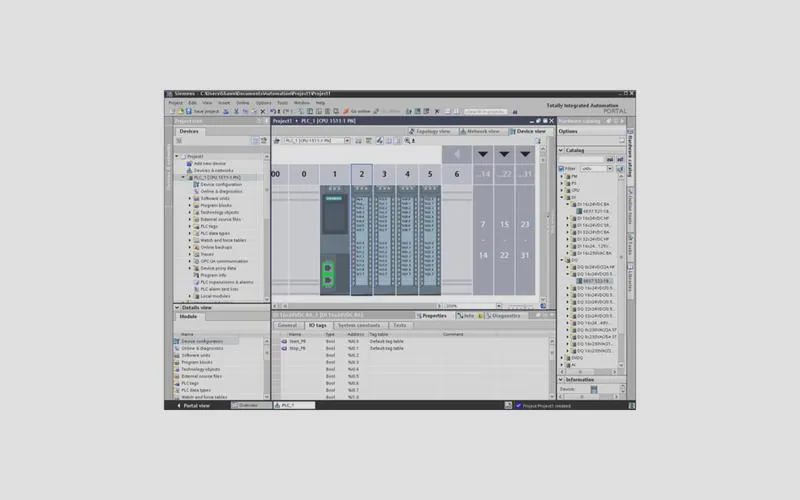Screen dimensions: 800x500
Task: Click the Portal view button
Action: pyautogui.click(x=194, y=405)
